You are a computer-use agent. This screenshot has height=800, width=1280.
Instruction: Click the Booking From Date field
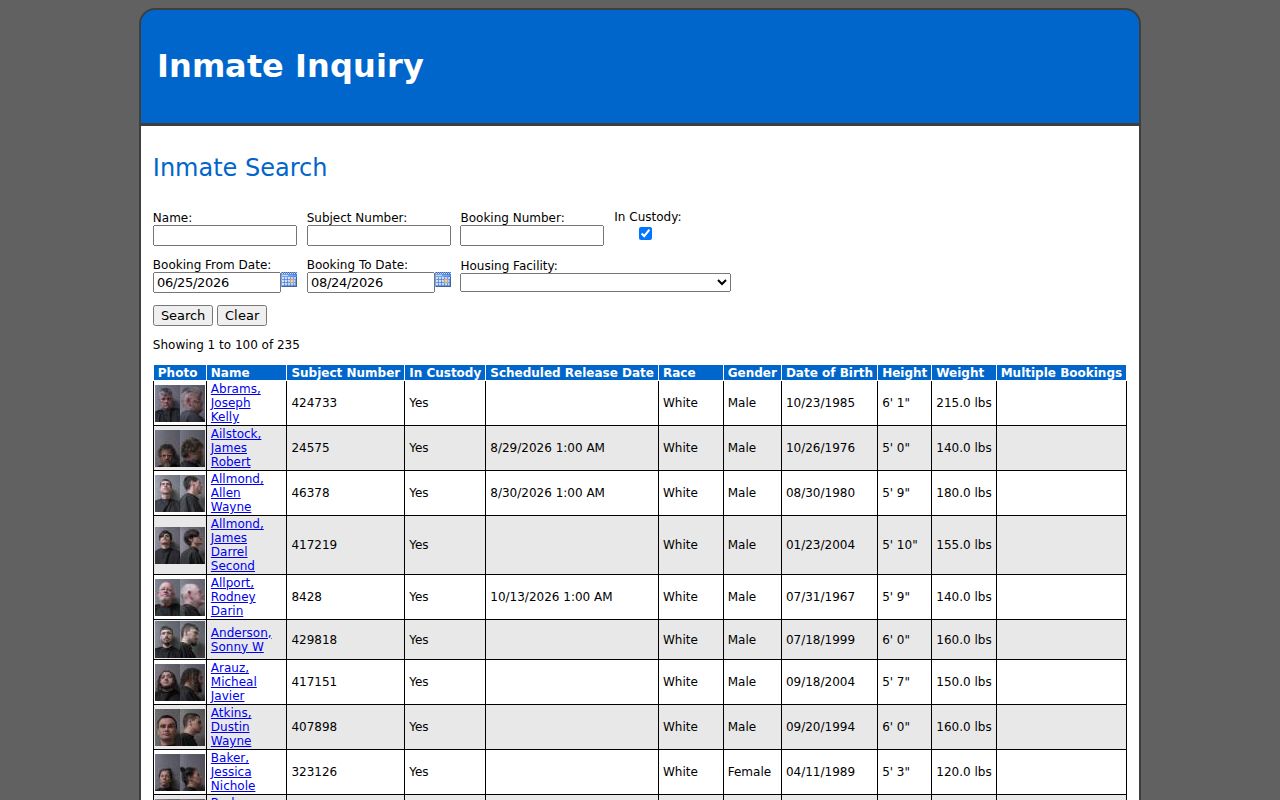pos(217,282)
